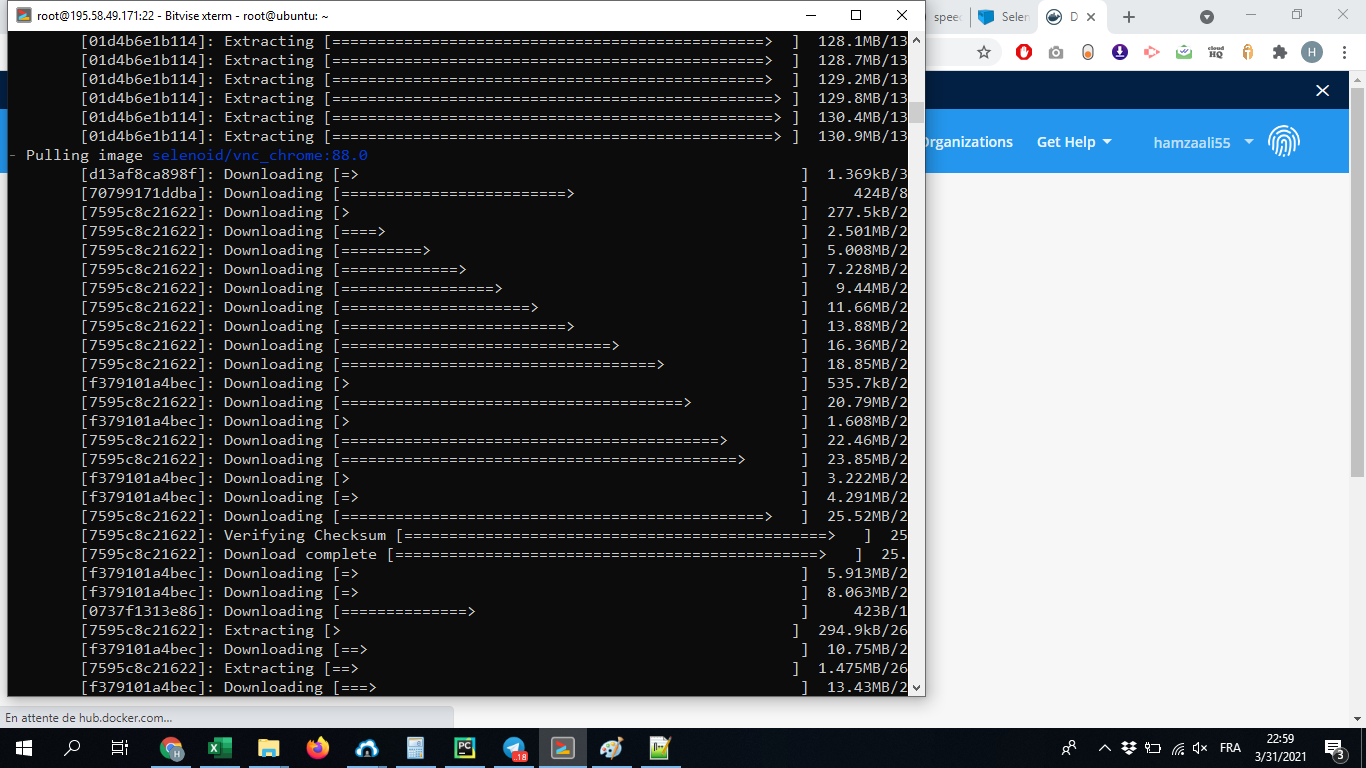Expand the Get Help dropdown

pyautogui.click(x=1074, y=142)
